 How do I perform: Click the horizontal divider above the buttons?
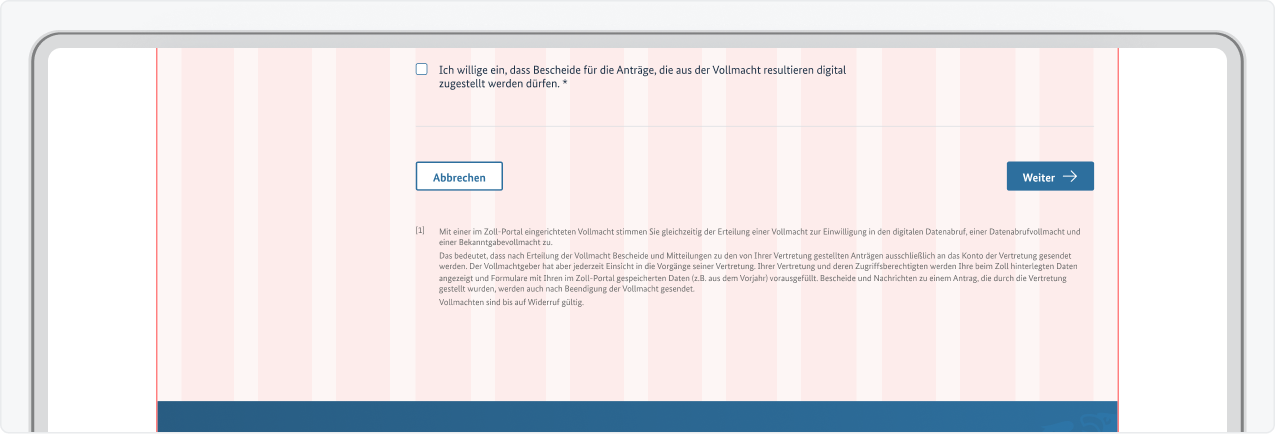[x=754, y=127]
